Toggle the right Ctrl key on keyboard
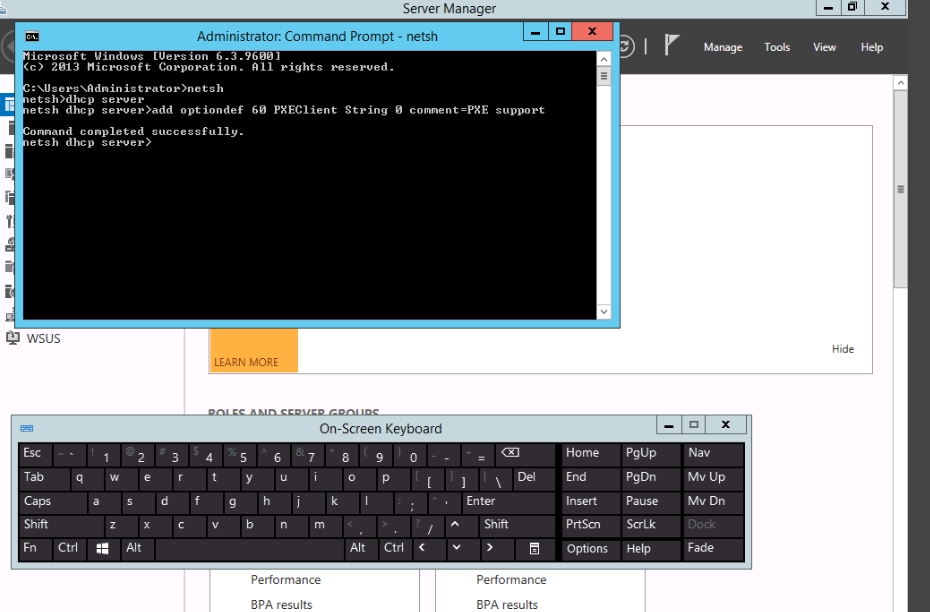 [394, 549]
